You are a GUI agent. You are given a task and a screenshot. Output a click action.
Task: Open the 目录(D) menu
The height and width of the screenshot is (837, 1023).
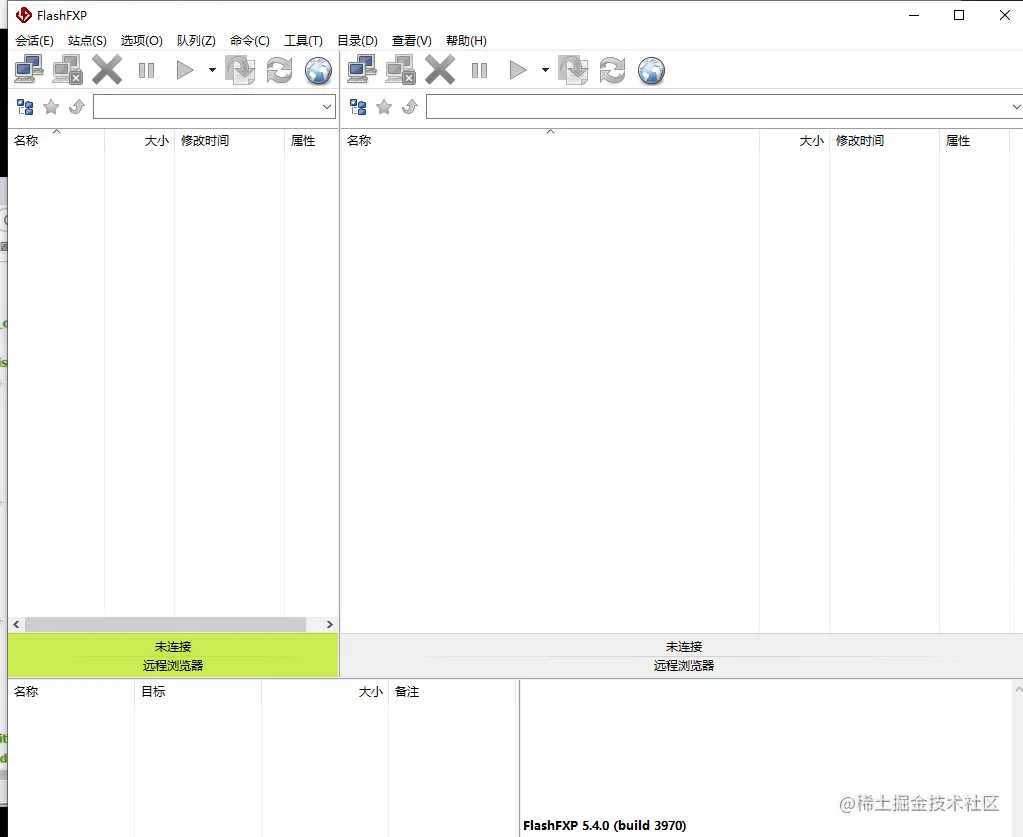(x=358, y=40)
